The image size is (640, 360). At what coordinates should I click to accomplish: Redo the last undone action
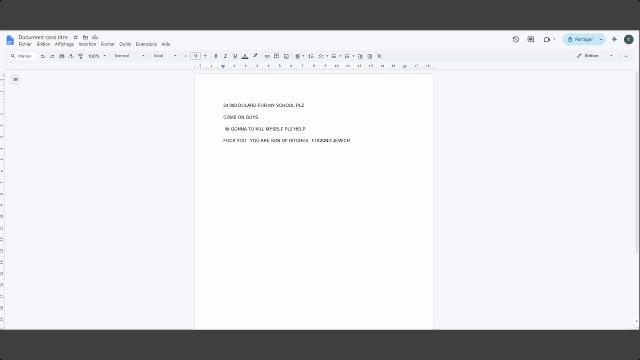pyautogui.click(x=52, y=56)
